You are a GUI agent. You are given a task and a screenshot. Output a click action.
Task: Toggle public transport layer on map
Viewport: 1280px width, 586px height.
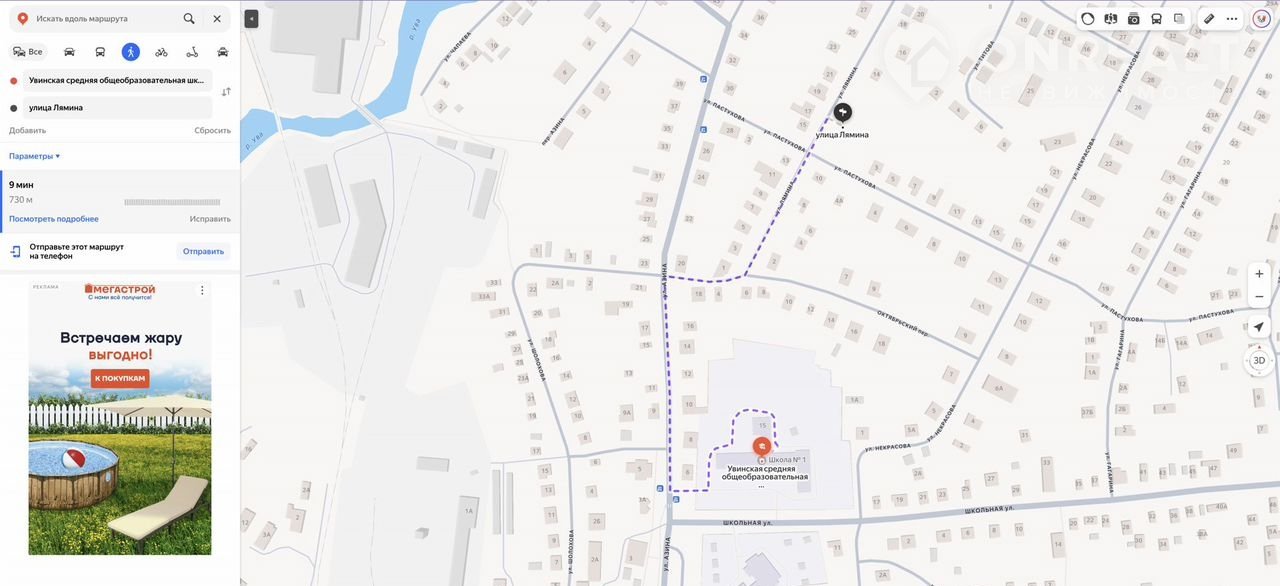tap(1156, 18)
